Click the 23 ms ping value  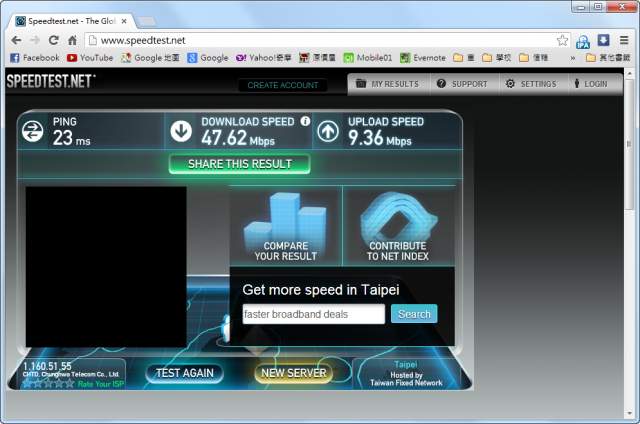[x=71, y=138]
